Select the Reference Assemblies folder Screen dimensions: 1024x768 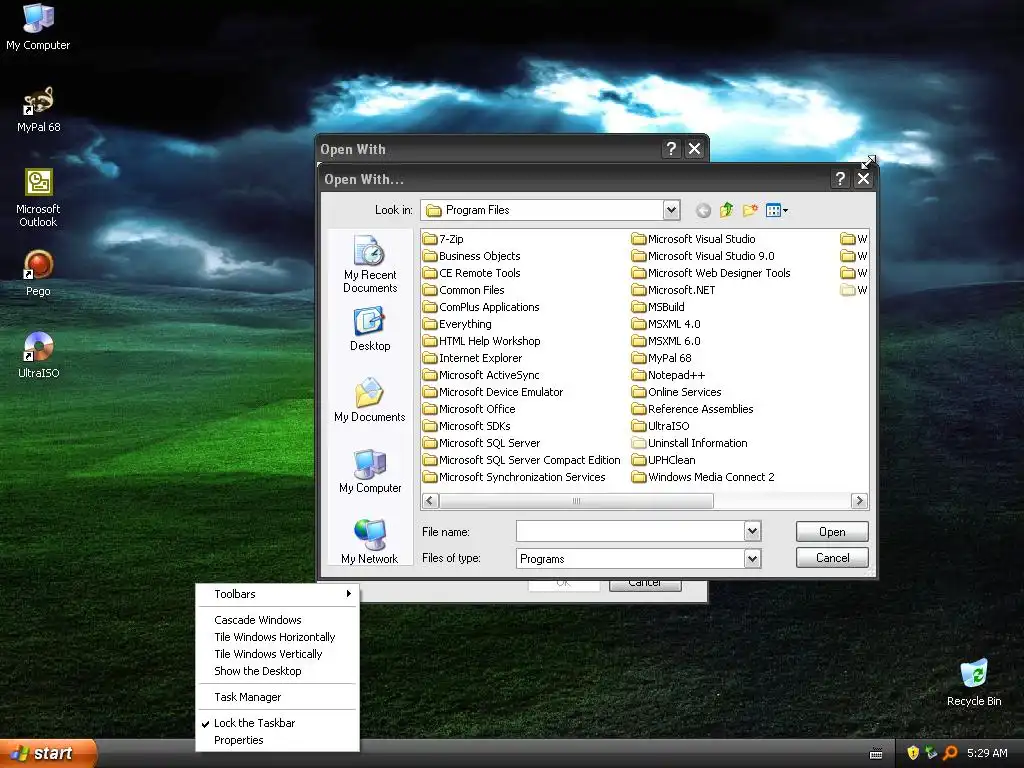(692, 409)
